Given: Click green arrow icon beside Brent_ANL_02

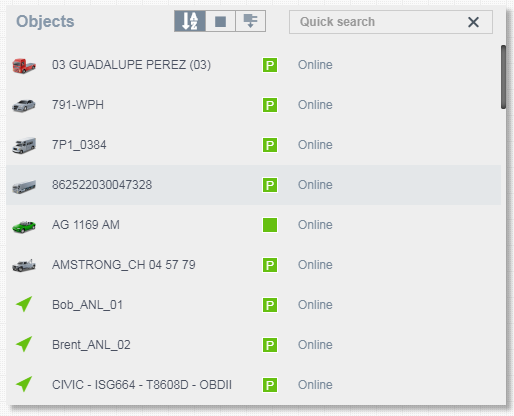Looking at the screenshot, I should coord(24,344).
